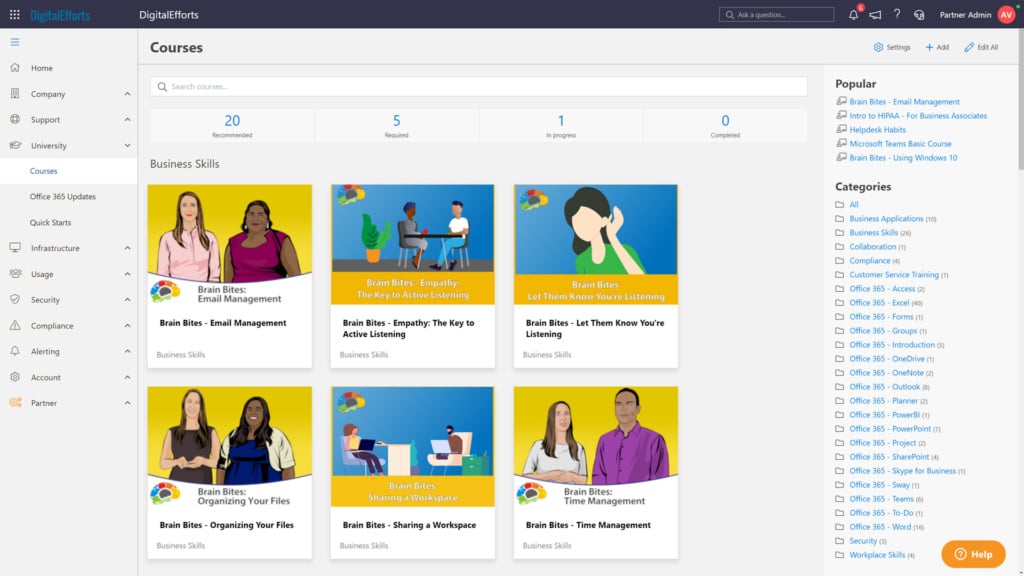
Task: Expand the Support menu chevron
Action: [127, 120]
